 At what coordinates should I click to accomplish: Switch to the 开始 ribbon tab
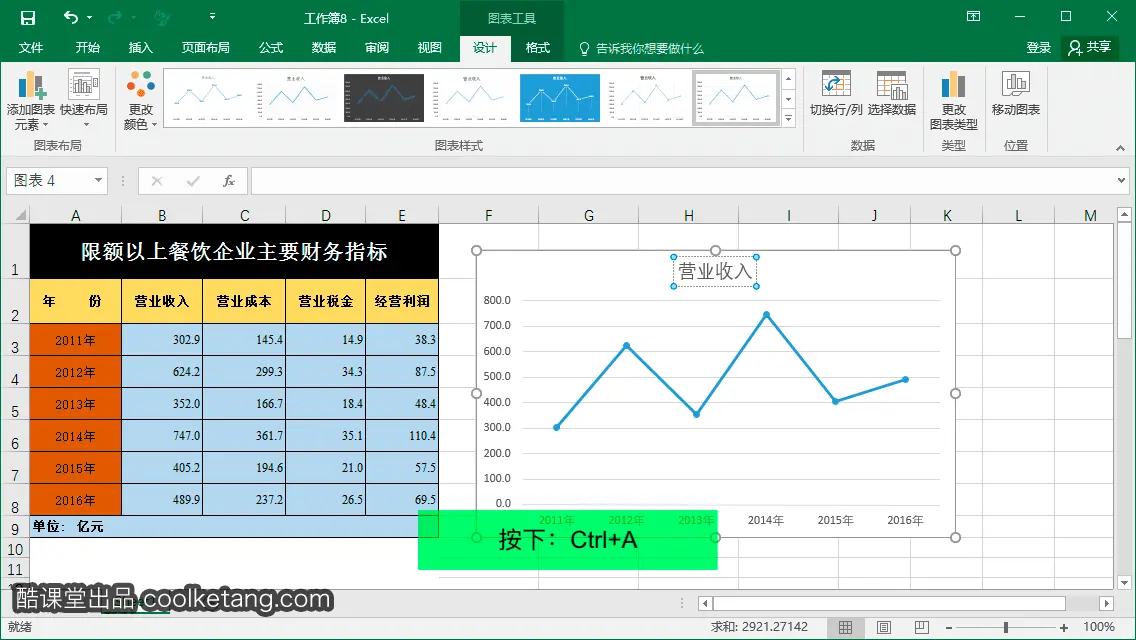click(88, 48)
